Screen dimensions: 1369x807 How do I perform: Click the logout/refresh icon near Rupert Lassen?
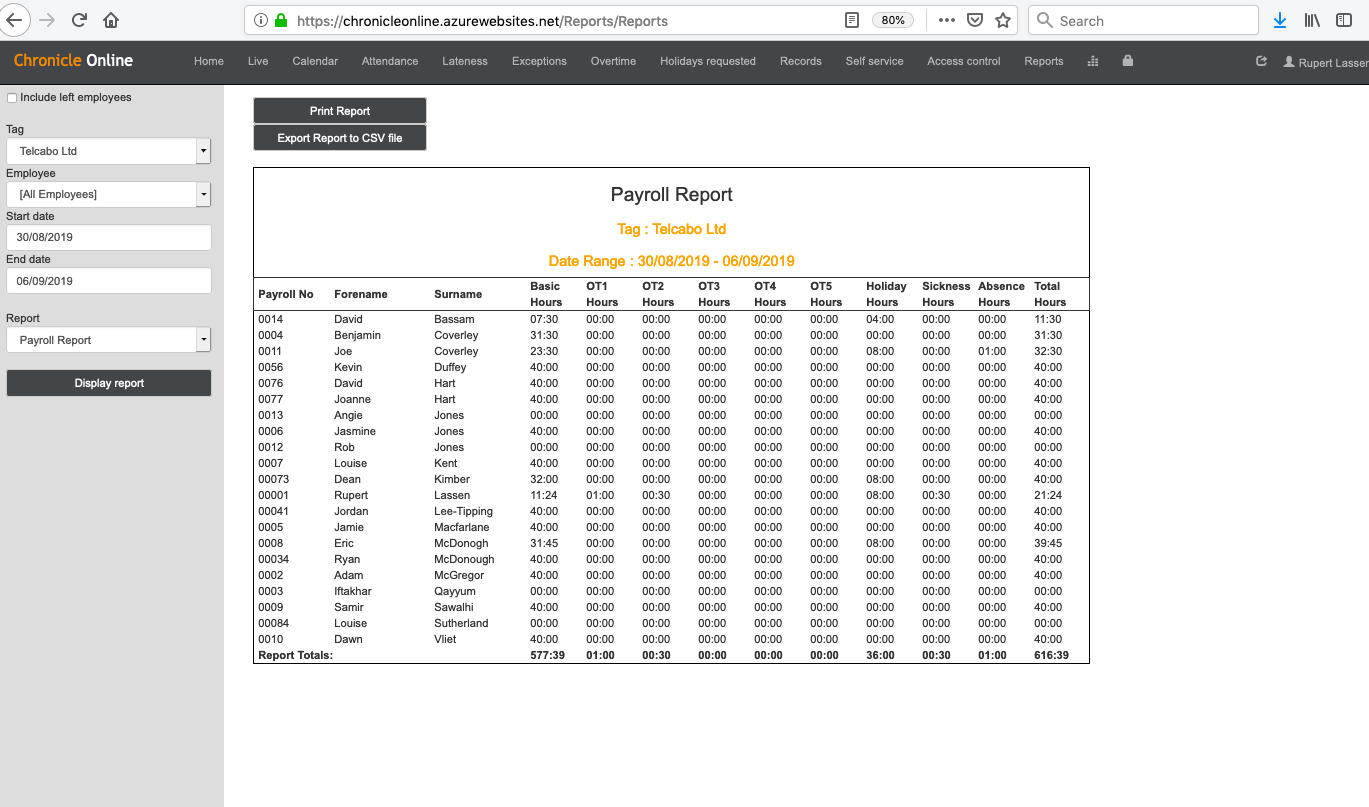[x=1261, y=61]
